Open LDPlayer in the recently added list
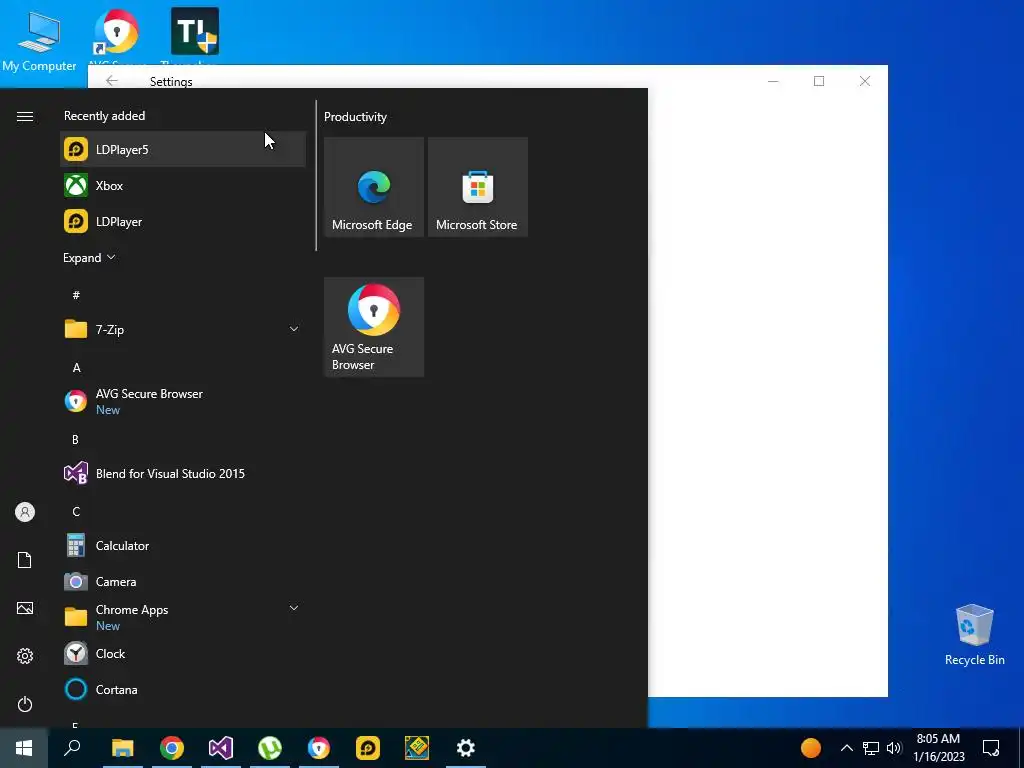Screen dimensions: 1024x768 [x=183, y=221]
